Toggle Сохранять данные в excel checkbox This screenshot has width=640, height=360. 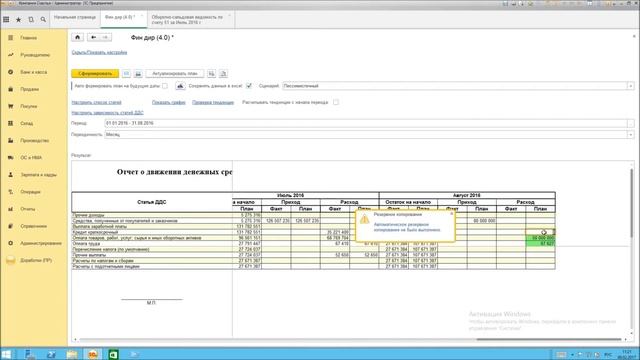249,86
